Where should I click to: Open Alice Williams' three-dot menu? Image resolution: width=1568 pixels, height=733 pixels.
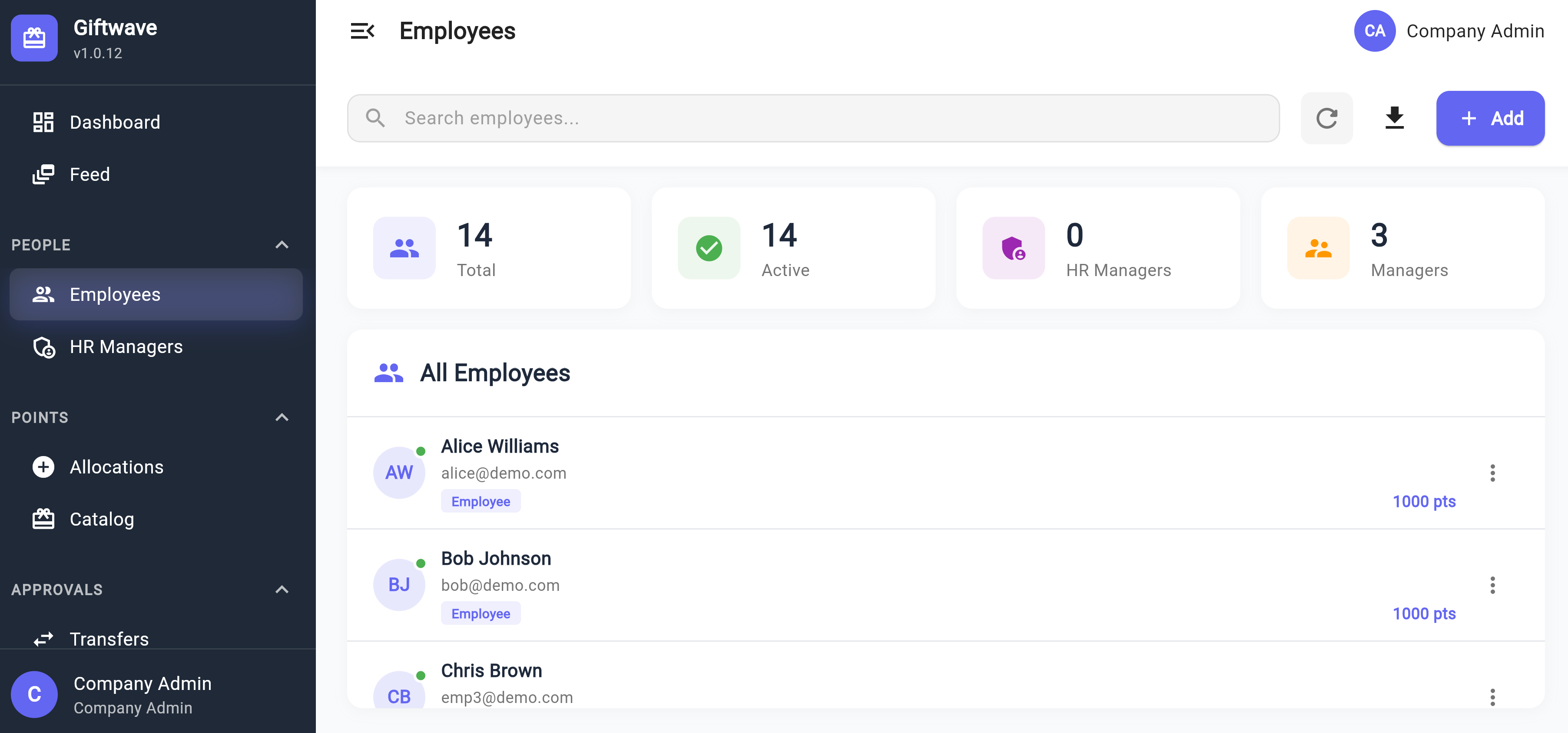(1492, 473)
